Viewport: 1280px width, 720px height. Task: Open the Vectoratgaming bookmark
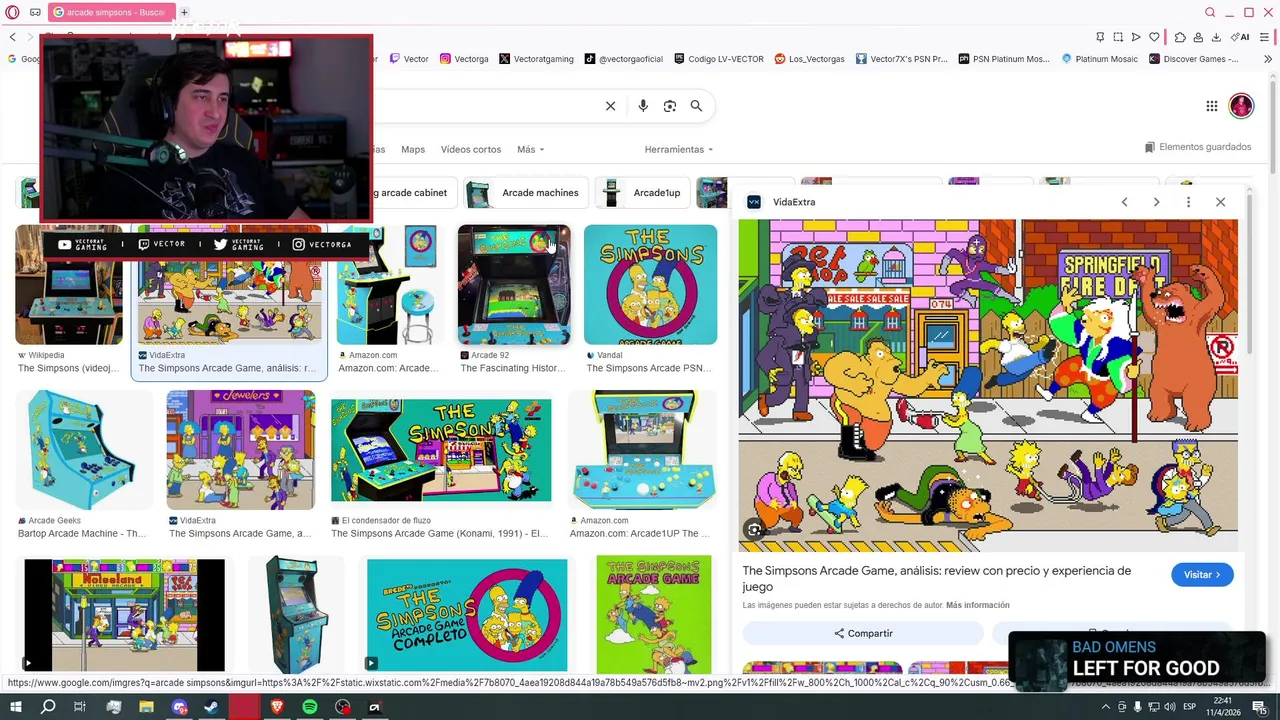(x=536, y=59)
